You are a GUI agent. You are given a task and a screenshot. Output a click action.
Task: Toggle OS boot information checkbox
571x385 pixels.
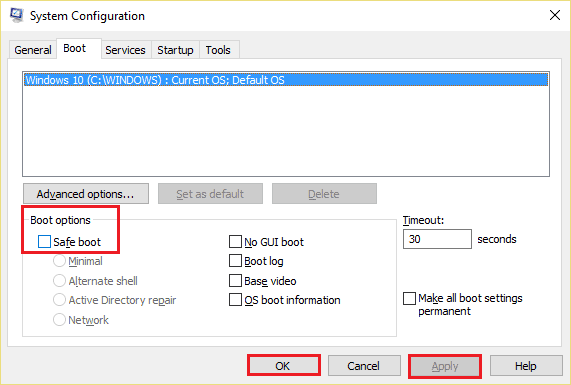235,300
